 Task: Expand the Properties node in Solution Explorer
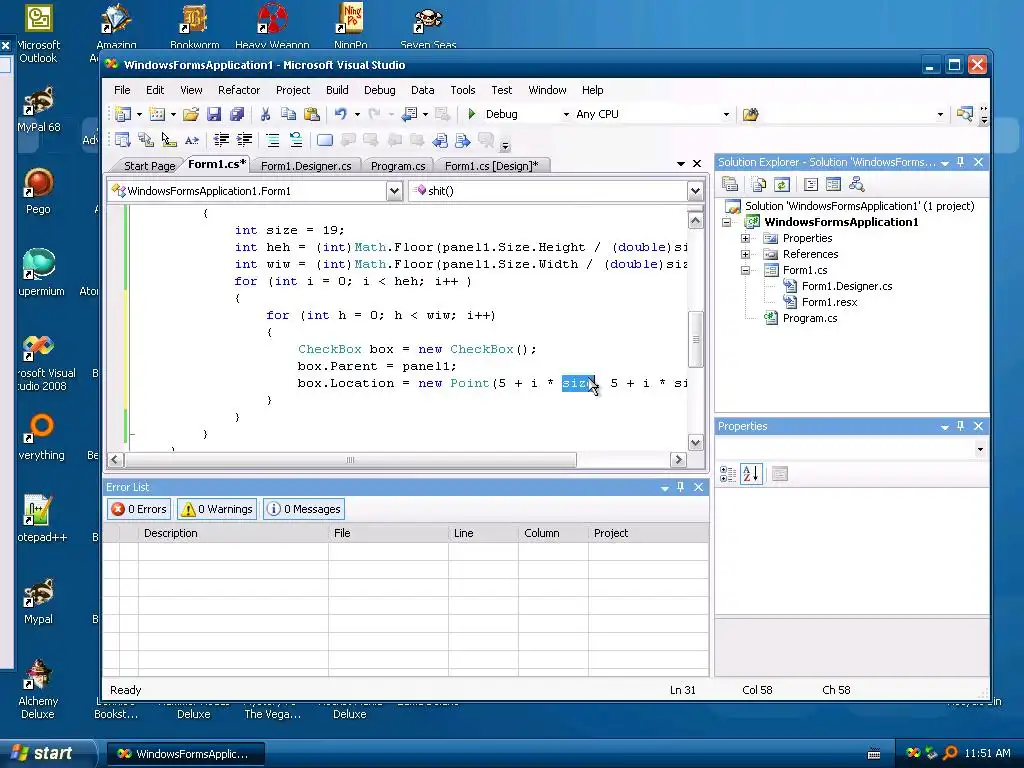click(745, 238)
